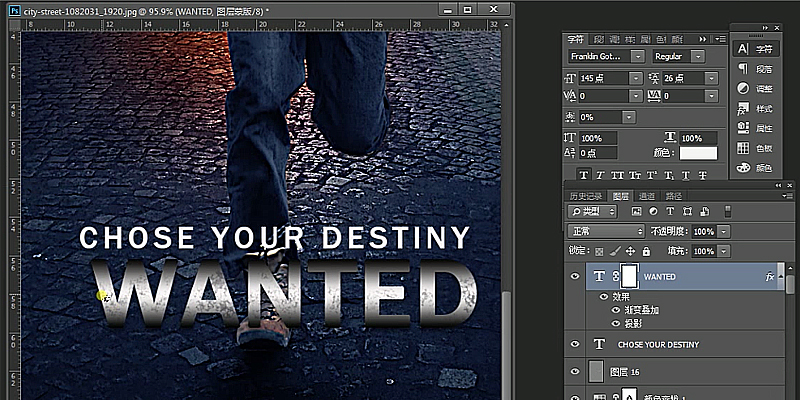Open the 145 点 font size dropdown
This screenshot has height=400, width=800.
pos(636,78)
